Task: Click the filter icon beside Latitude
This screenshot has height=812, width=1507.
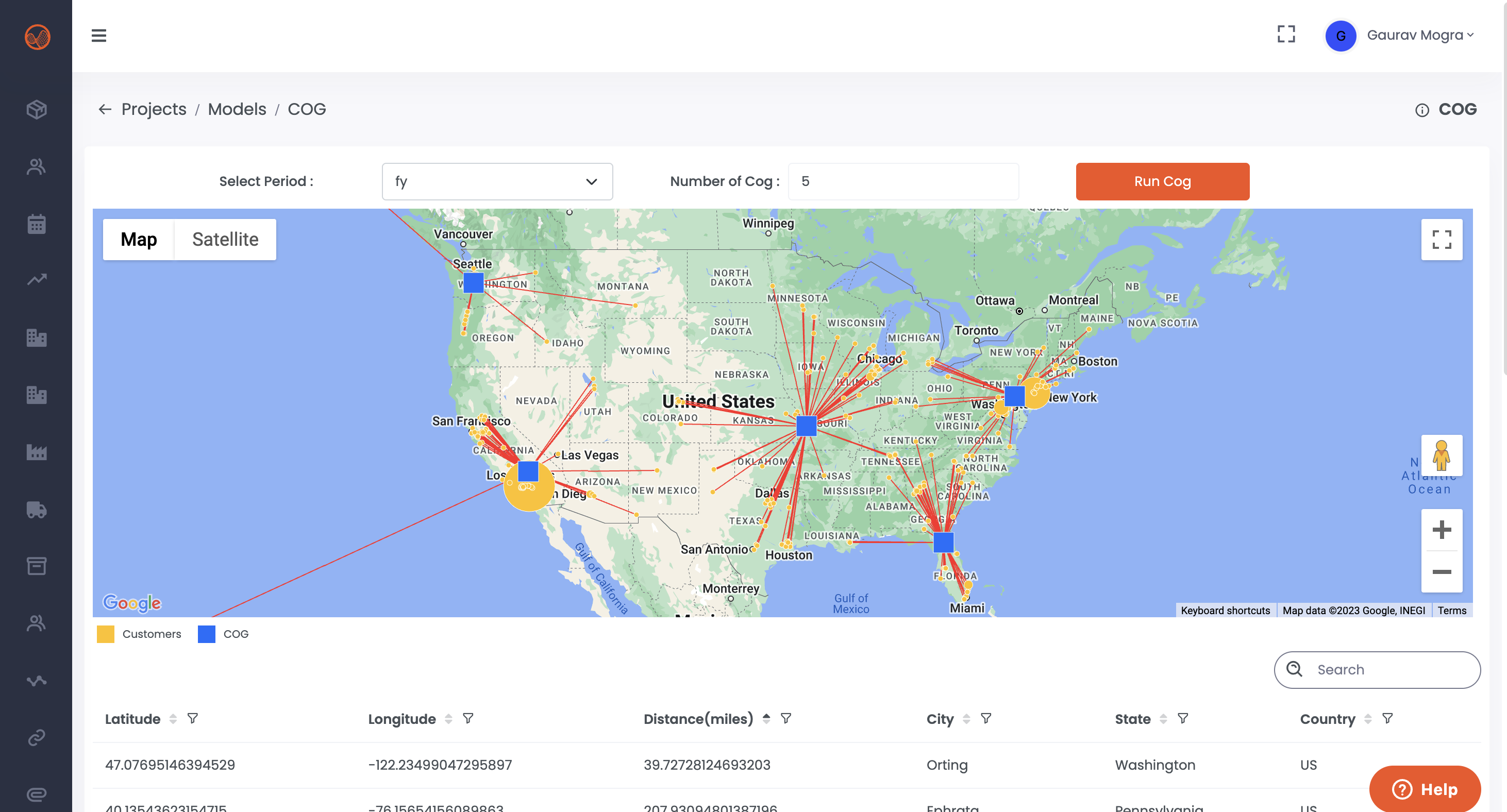Action: pos(192,718)
